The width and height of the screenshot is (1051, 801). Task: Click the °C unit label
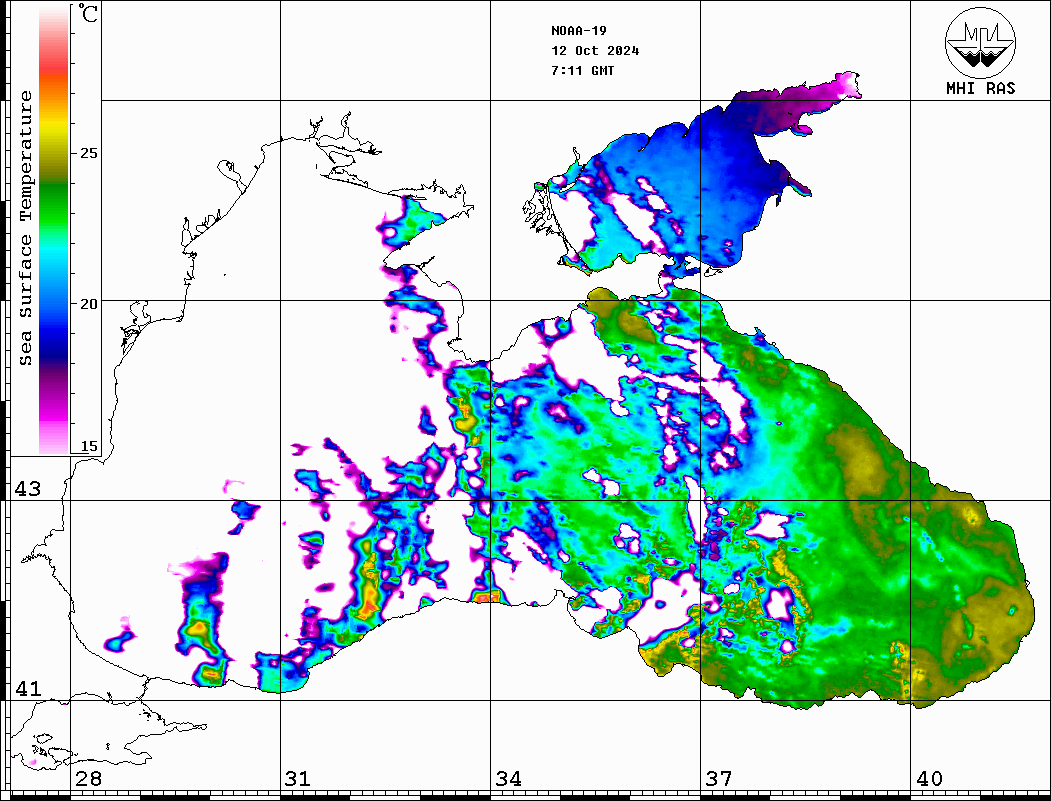[88, 13]
